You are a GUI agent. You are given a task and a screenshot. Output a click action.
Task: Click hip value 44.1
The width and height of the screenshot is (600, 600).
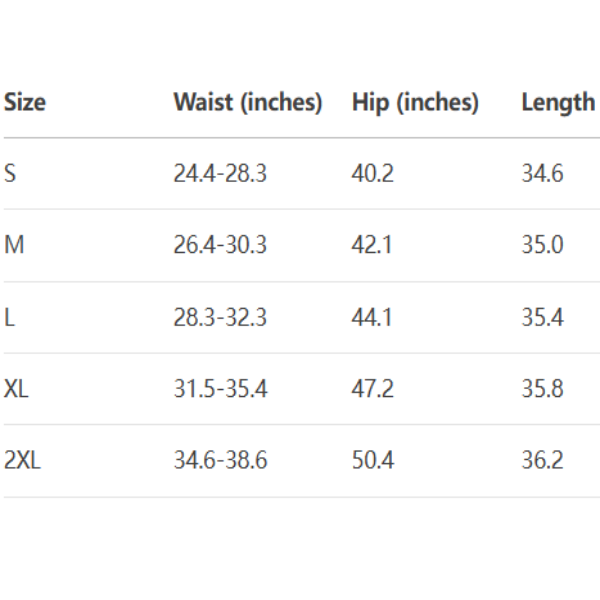(372, 317)
